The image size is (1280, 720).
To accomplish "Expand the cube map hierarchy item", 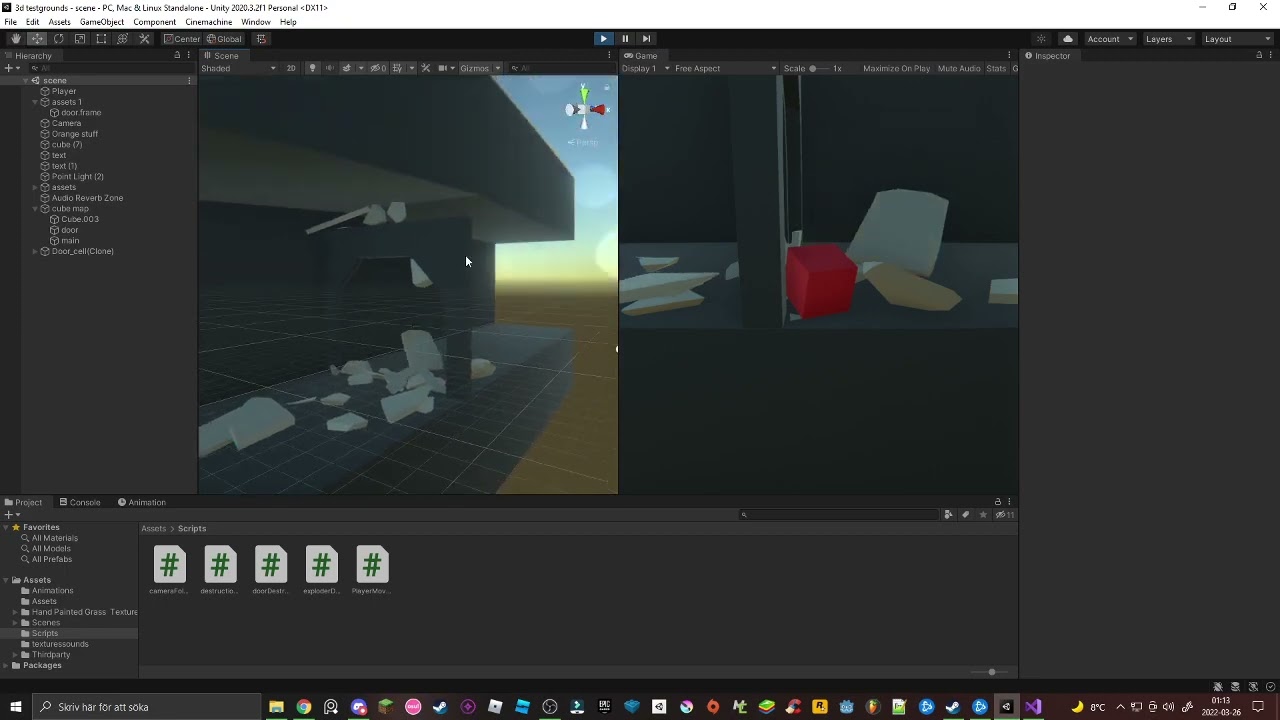I will [x=35, y=208].
